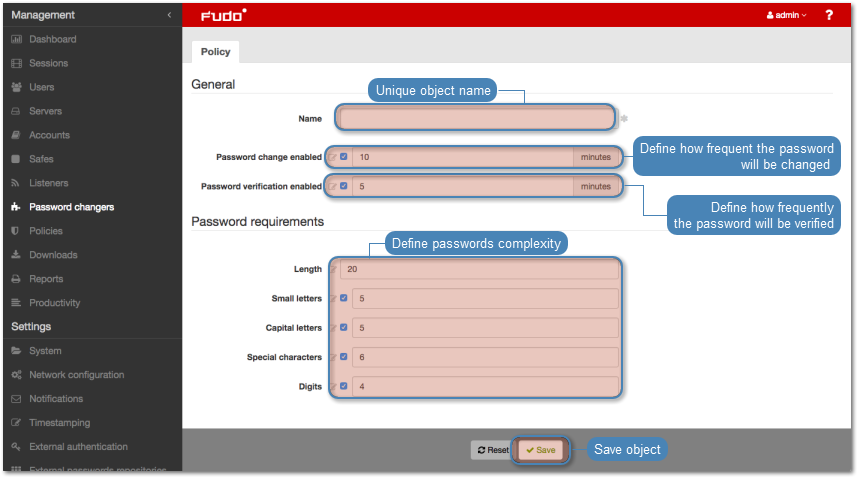Click the Timestamping edit icon

16,423
